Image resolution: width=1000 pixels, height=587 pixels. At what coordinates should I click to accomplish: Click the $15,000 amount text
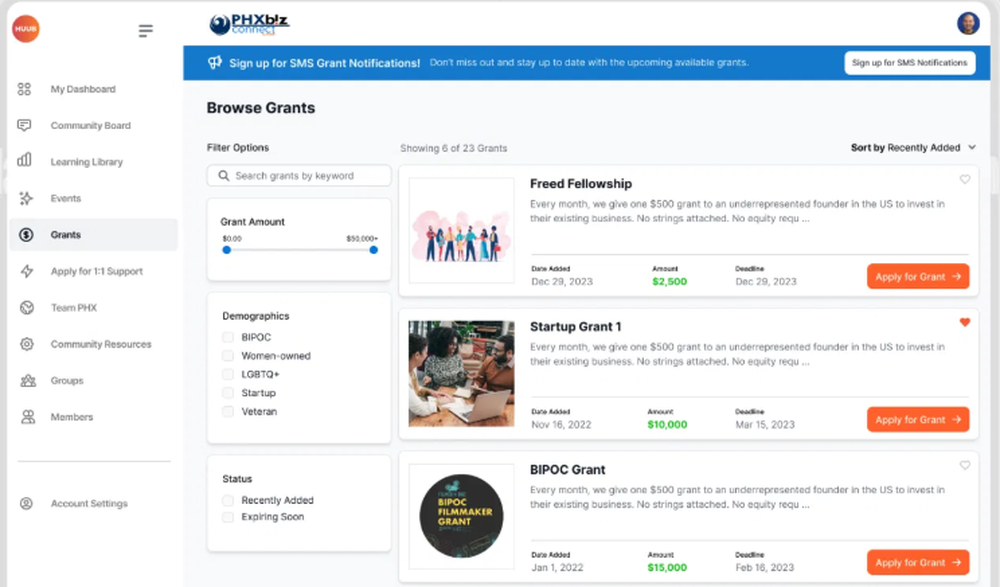pos(667,567)
